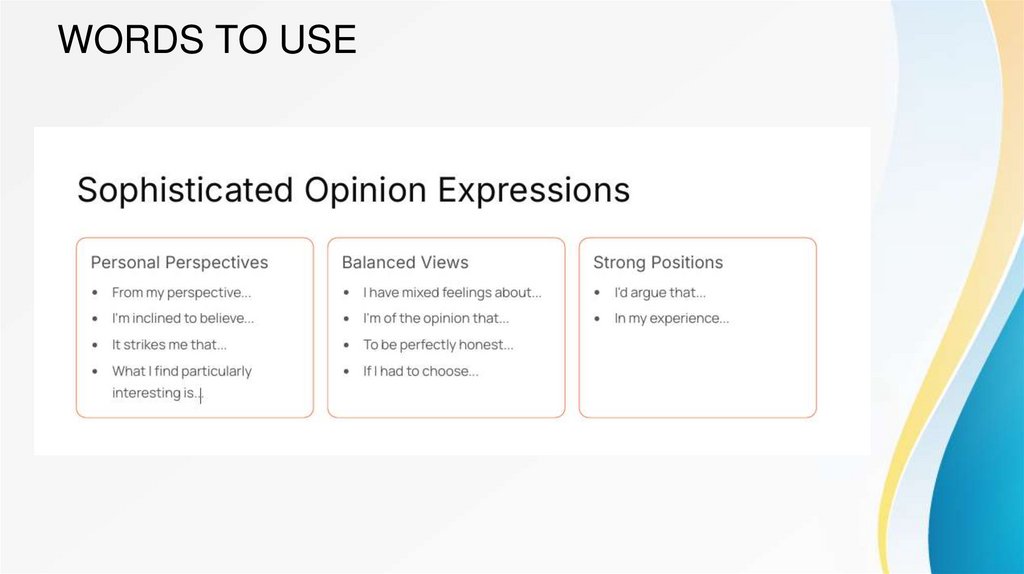This screenshot has height=574, width=1024.
Task: Select the "Strong Positions" card heading
Action: [x=658, y=262]
